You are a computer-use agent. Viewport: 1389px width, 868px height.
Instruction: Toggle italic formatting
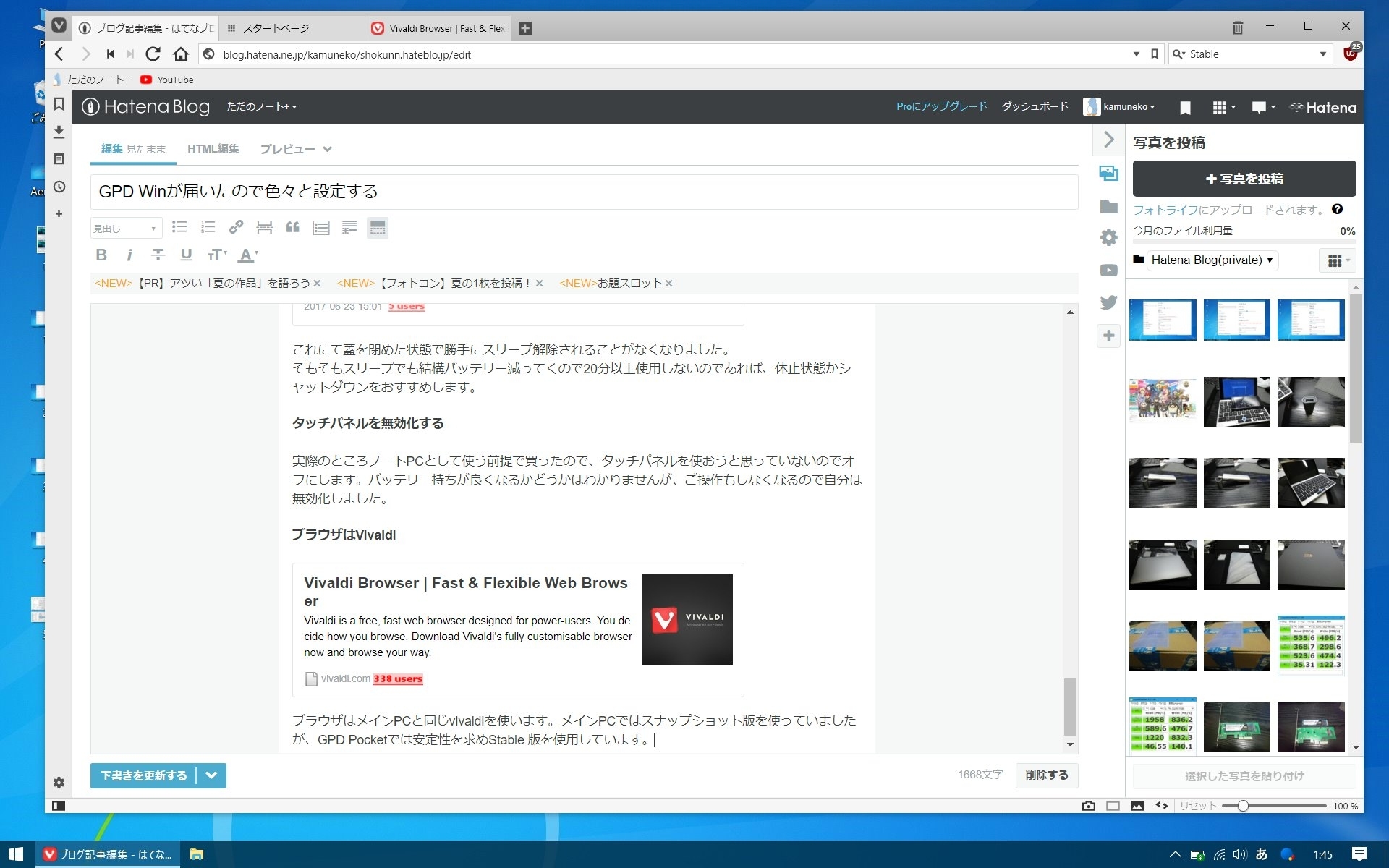(x=129, y=255)
